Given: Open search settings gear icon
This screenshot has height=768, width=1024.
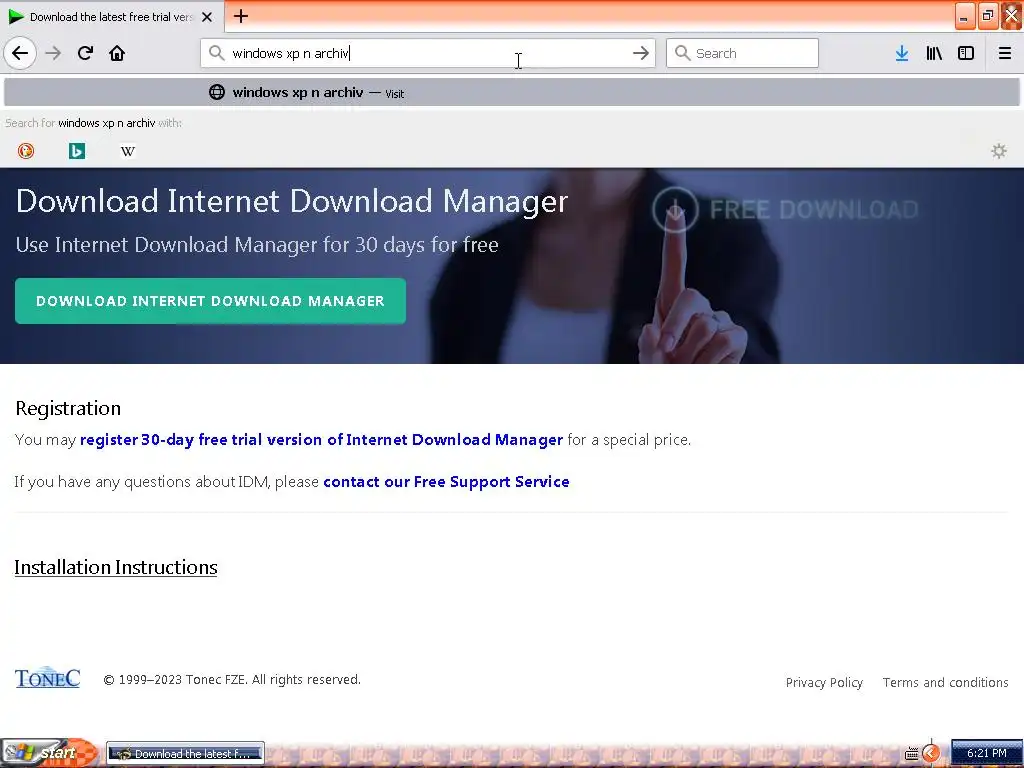Looking at the screenshot, I should [999, 151].
